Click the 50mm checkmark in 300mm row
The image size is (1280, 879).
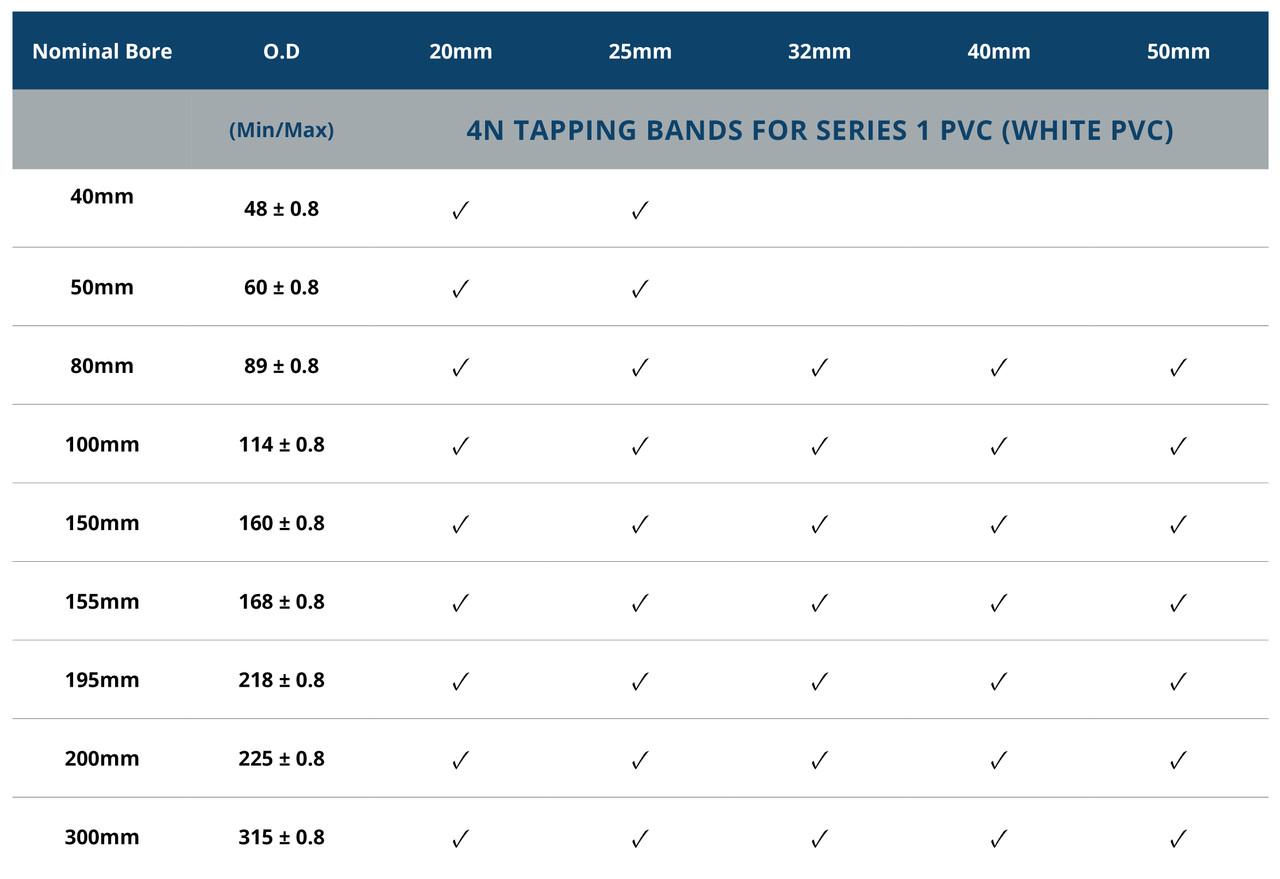[x=1178, y=838]
